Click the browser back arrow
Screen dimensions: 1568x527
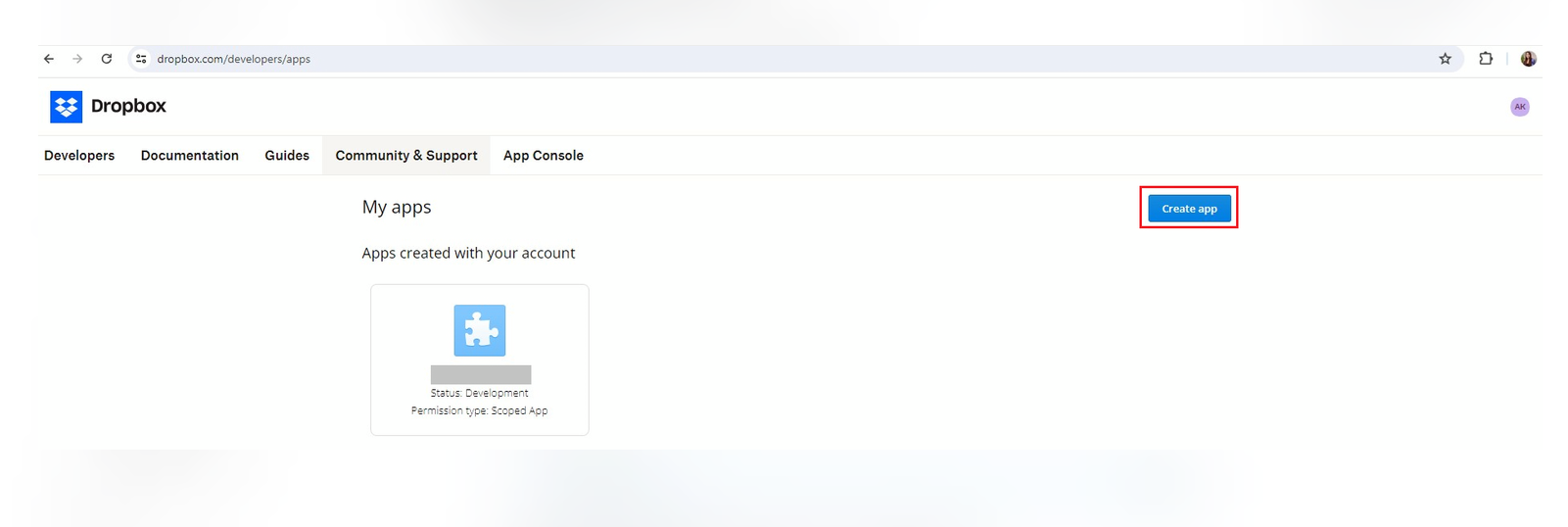point(49,59)
